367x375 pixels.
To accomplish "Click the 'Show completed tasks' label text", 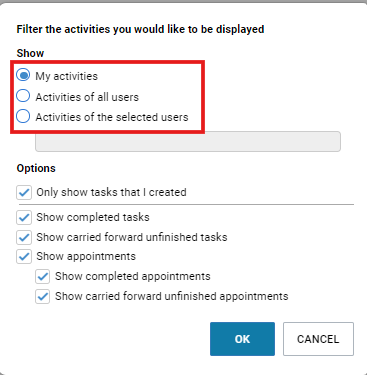I will pyautogui.click(x=93, y=217).
